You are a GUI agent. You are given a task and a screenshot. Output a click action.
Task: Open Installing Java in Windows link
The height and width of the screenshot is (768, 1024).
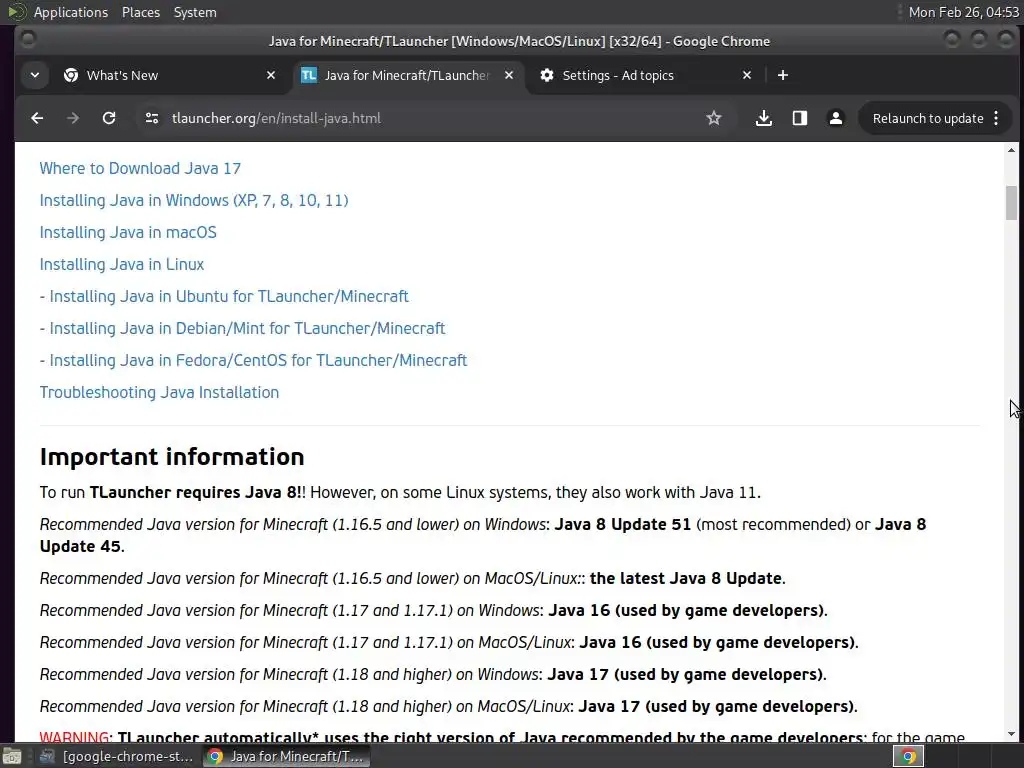click(x=194, y=200)
